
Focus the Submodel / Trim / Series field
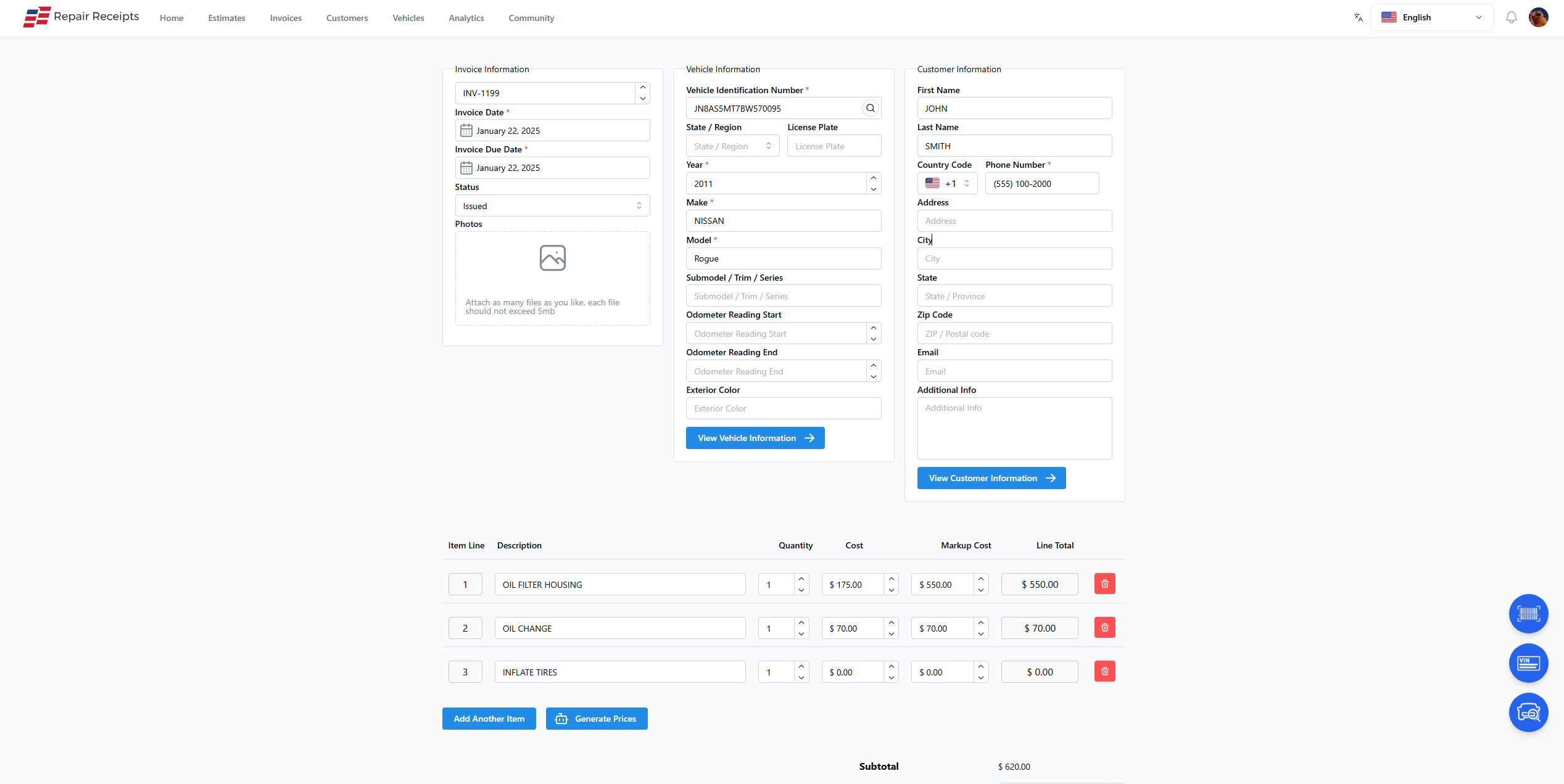(x=784, y=296)
